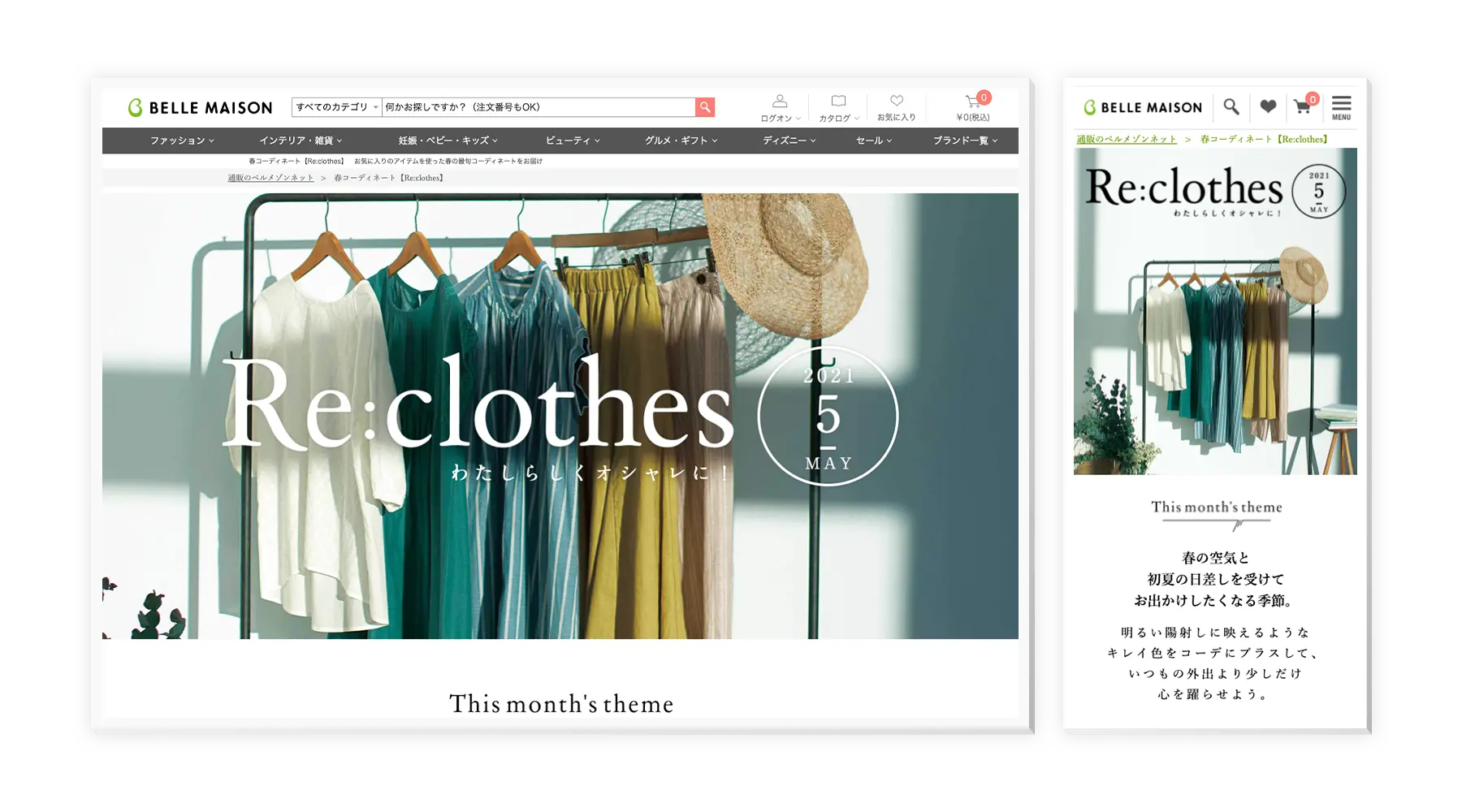
Task: Expand the ブランド一覧 menu
Action: click(x=965, y=140)
